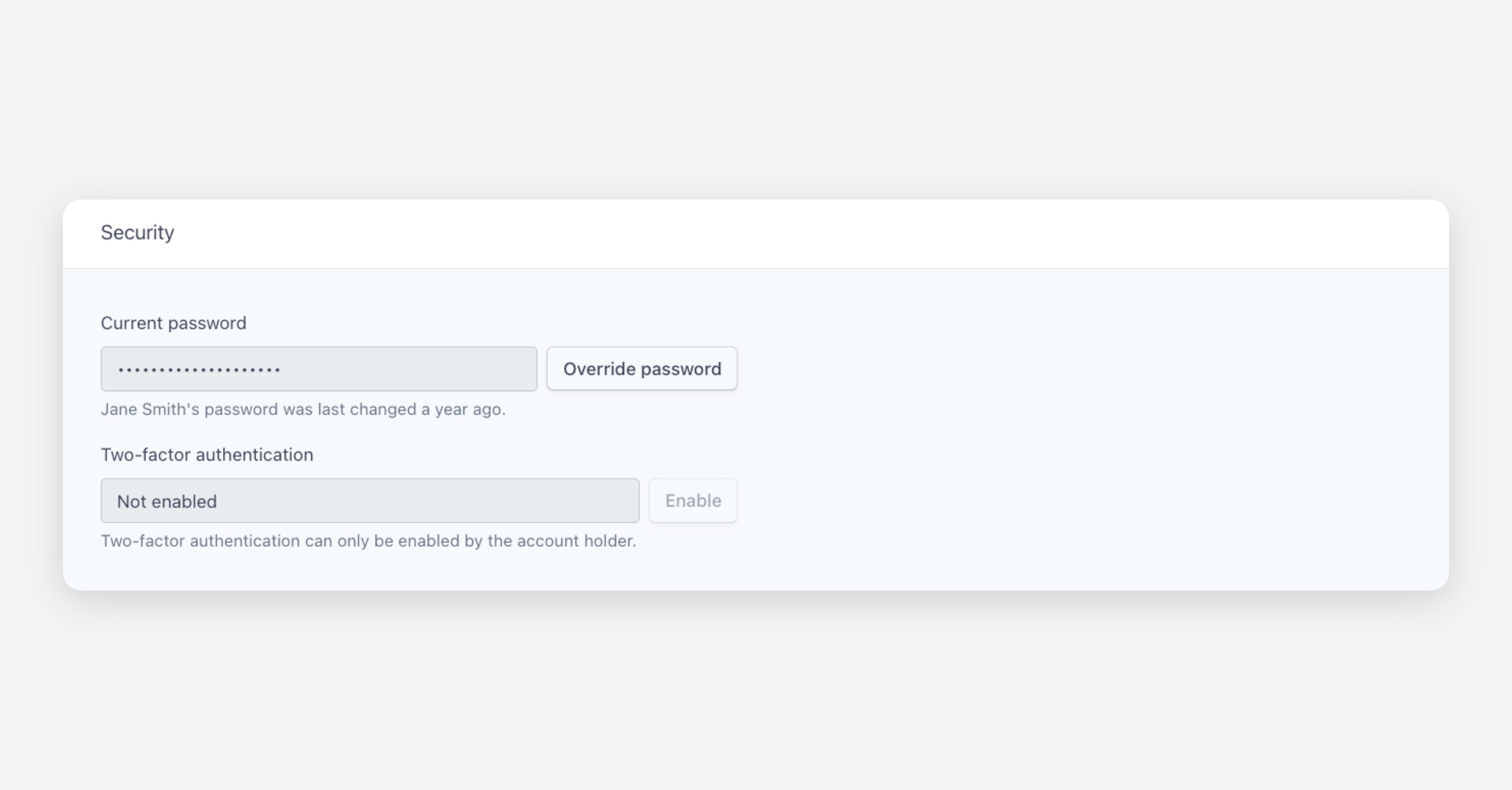Click Jane Smith's name in the note
1512x790 pixels.
click(x=150, y=409)
